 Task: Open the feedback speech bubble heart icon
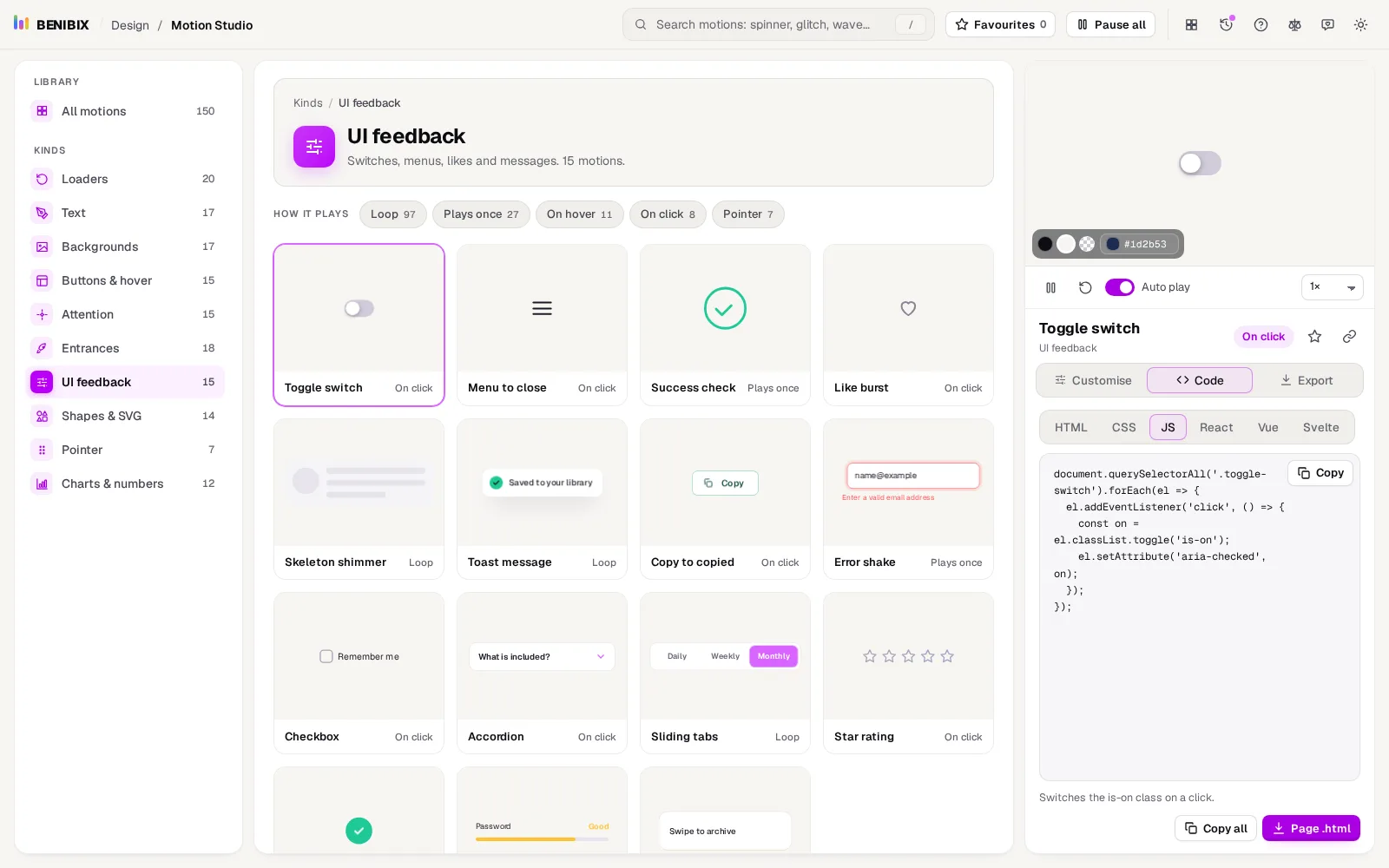pyautogui.click(x=1327, y=25)
